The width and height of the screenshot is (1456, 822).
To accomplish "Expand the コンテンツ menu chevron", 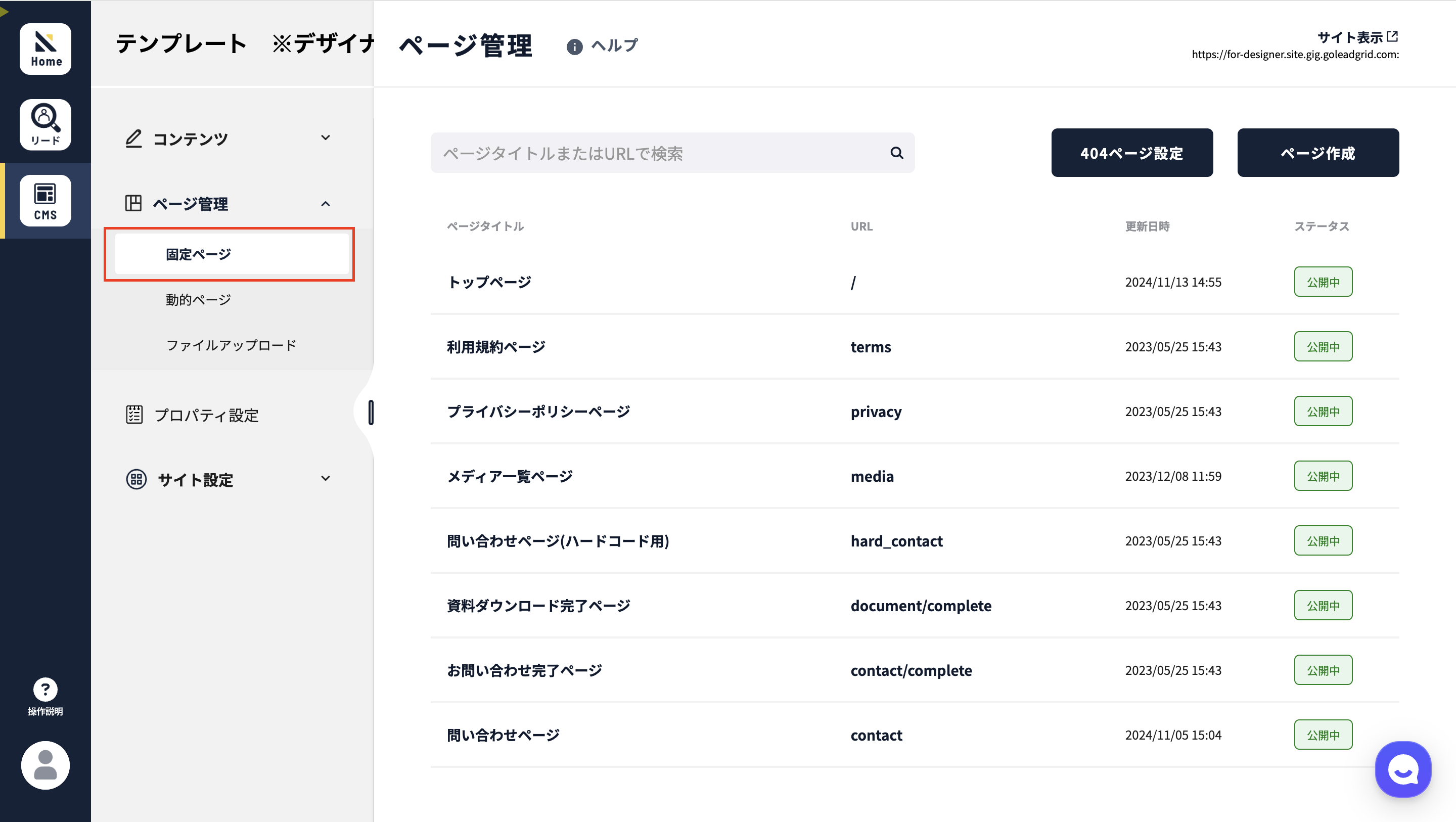I will (x=326, y=138).
